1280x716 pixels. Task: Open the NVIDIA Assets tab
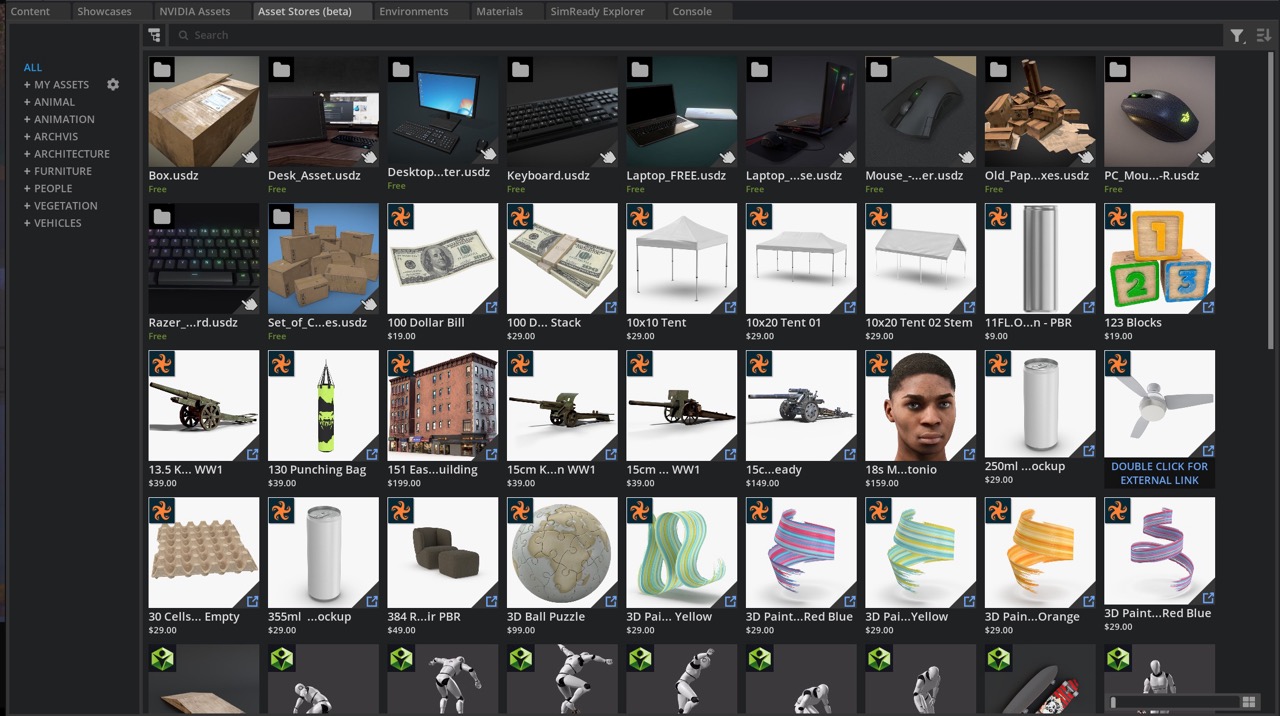pos(194,11)
